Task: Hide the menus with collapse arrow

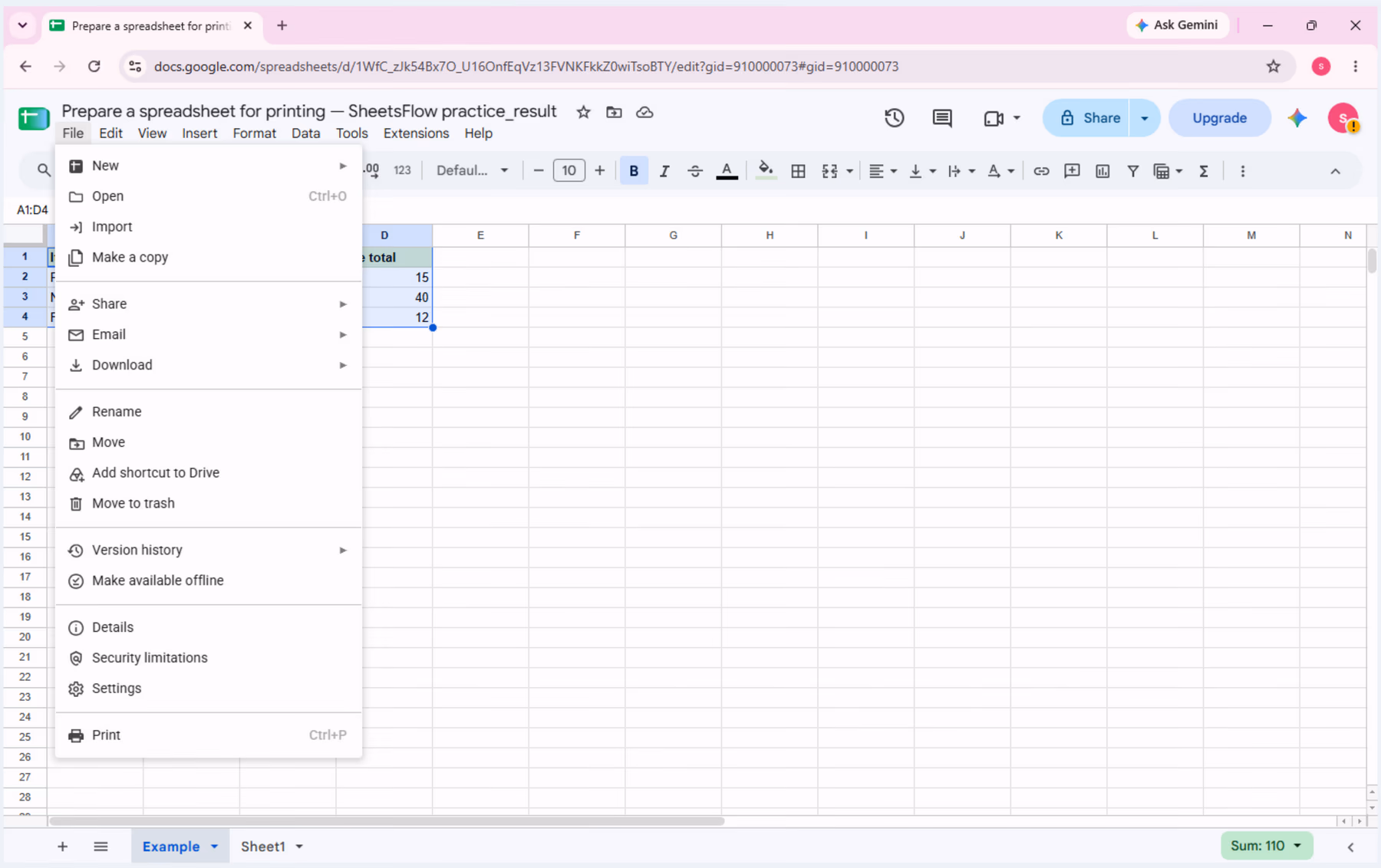Action: tap(1335, 171)
